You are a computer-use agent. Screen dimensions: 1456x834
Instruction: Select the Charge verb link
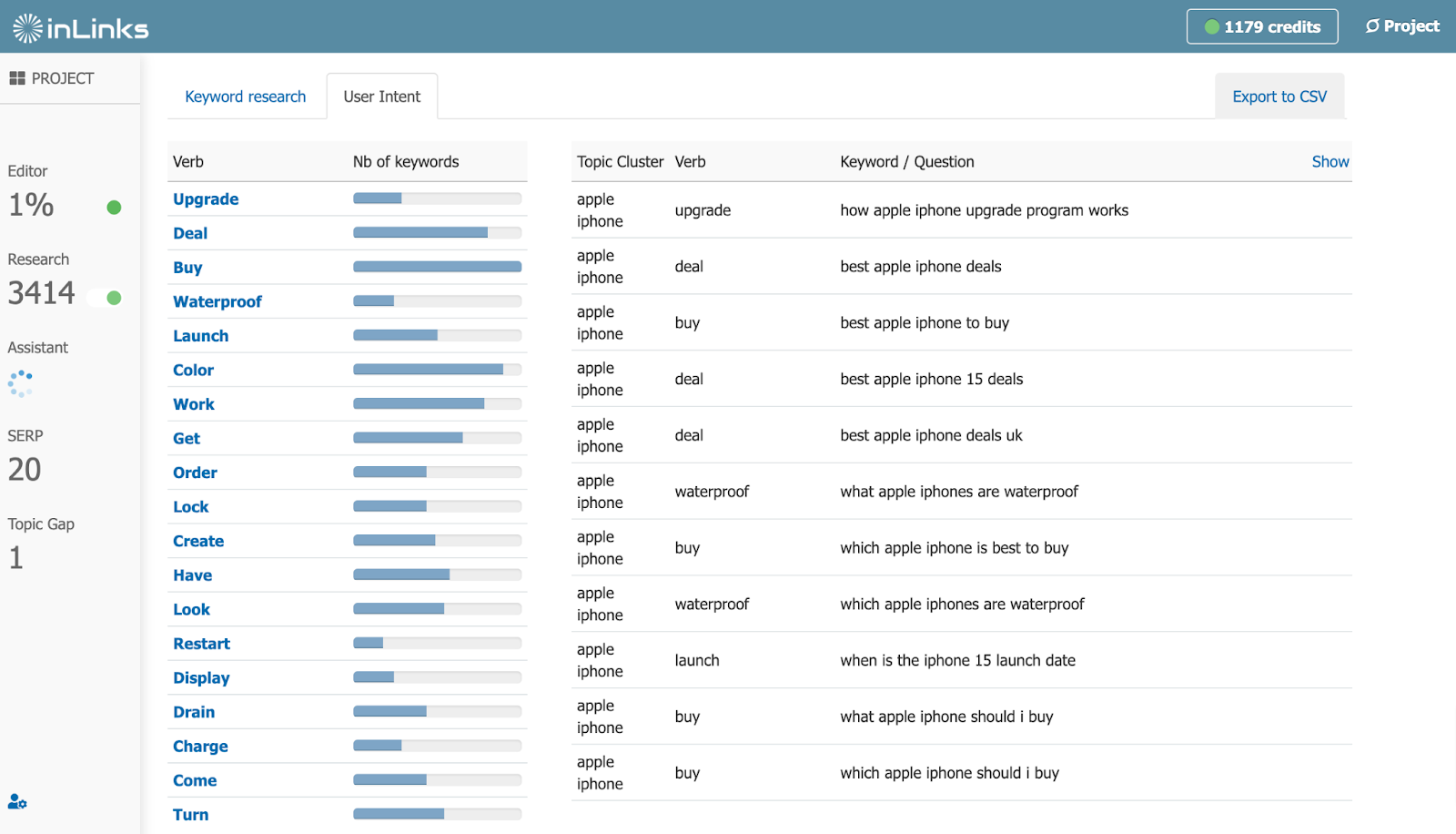click(x=200, y=747)
